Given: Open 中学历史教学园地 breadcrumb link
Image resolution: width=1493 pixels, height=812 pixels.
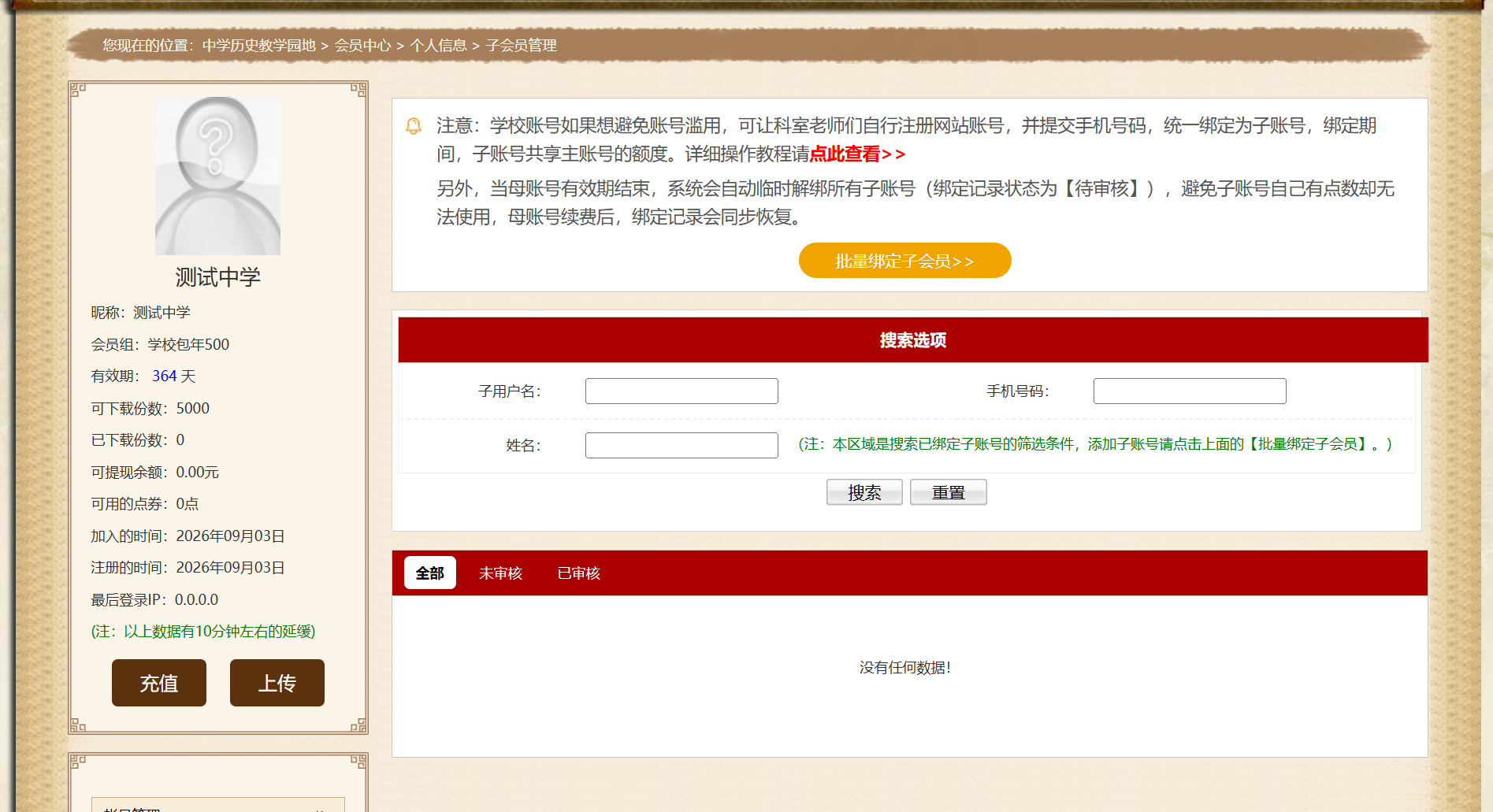Looking at the screenshot, I should [258, 46].
